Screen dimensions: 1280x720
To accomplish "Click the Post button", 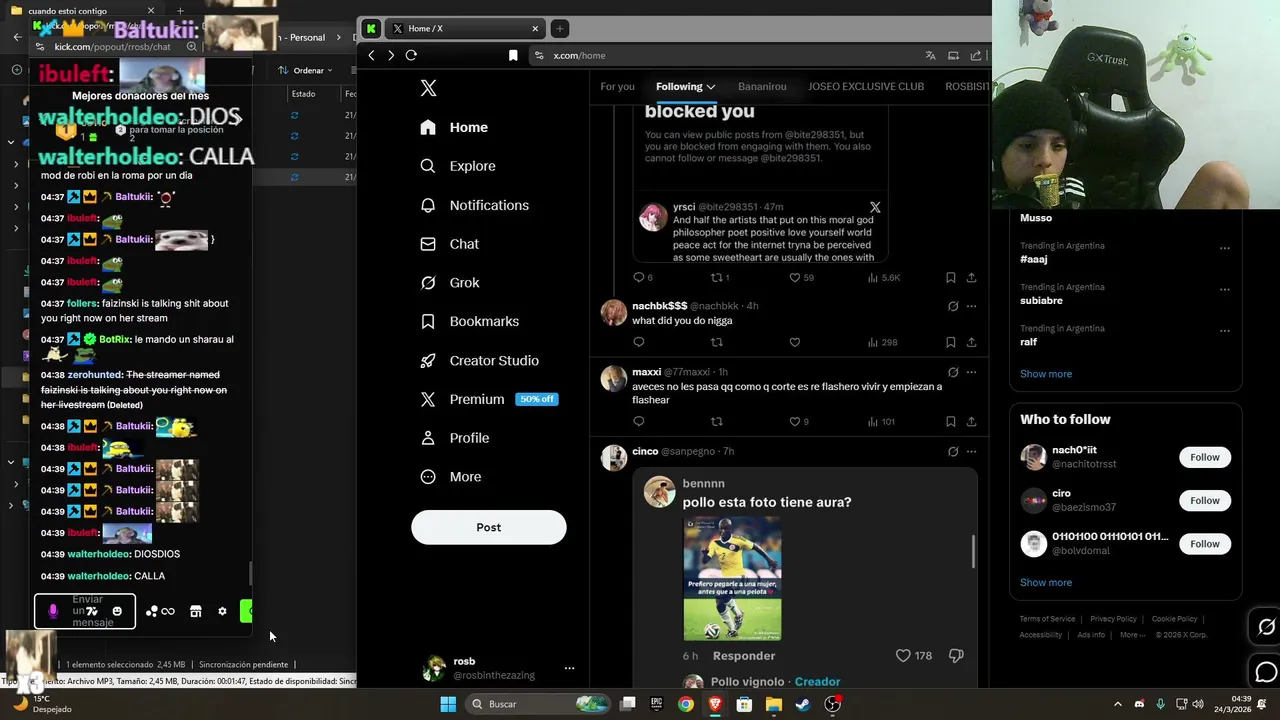I will point(489,527).
